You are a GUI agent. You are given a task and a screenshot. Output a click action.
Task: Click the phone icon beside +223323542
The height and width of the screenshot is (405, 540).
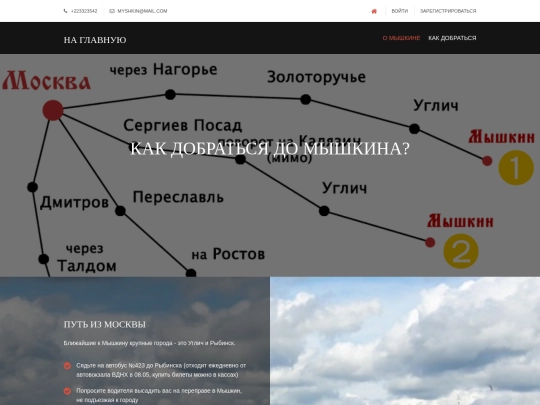pyautogui.click(x=65, y=11)
